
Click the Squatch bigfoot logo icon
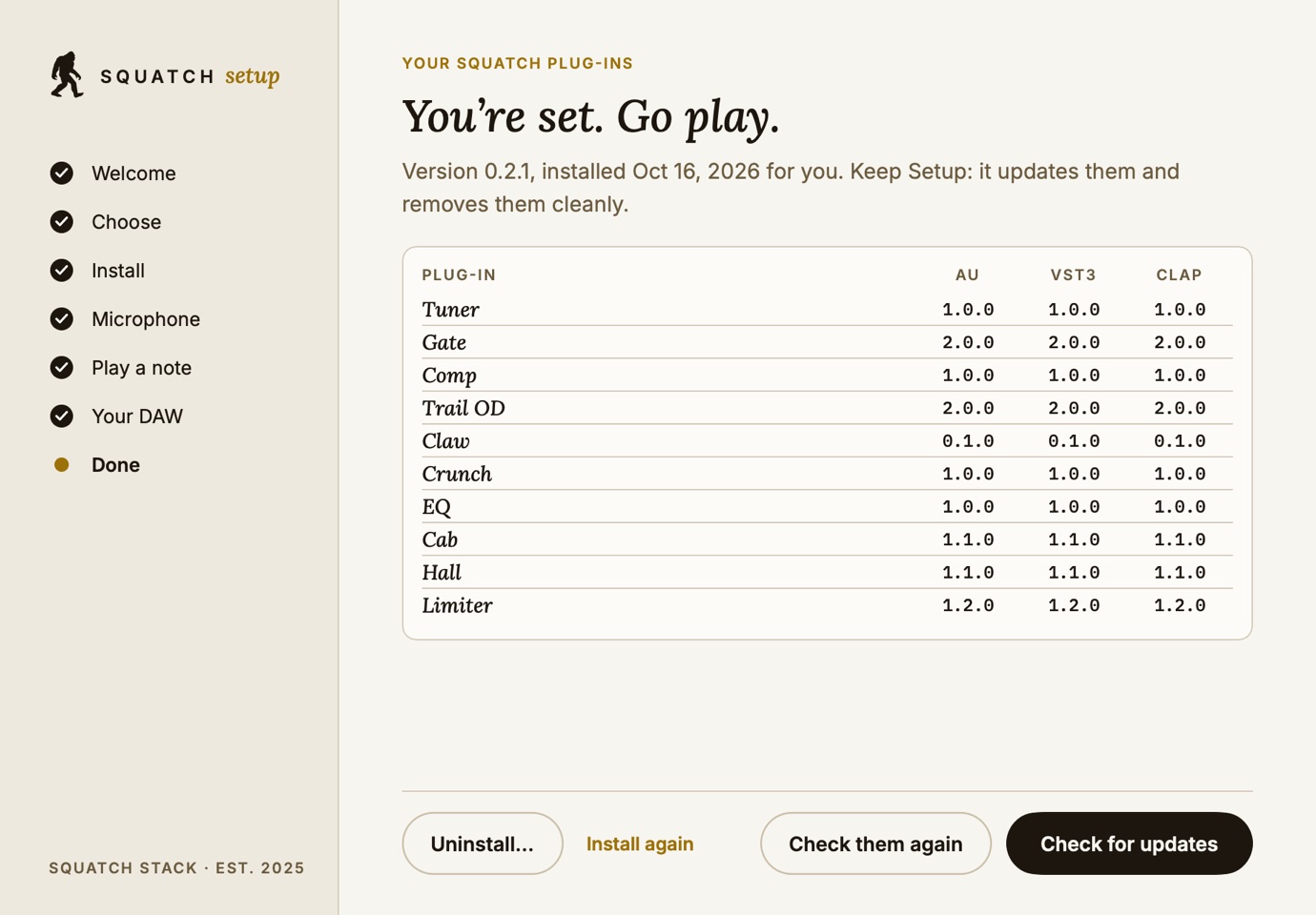(67, 74)
